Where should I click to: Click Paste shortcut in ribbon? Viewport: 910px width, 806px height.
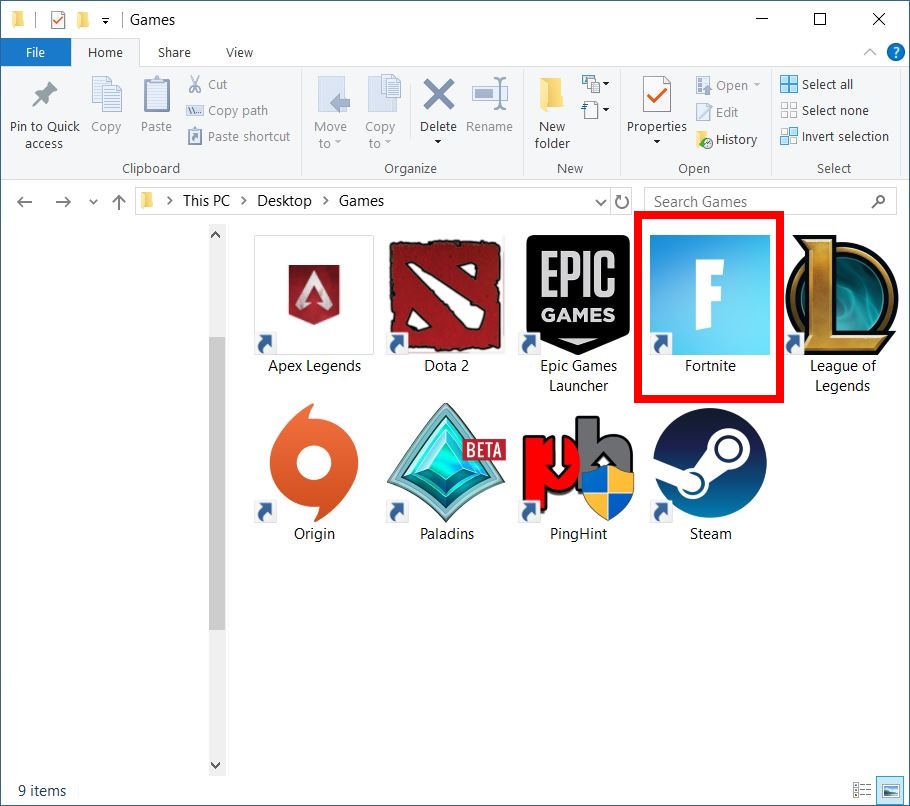click(x=239, y=136)
